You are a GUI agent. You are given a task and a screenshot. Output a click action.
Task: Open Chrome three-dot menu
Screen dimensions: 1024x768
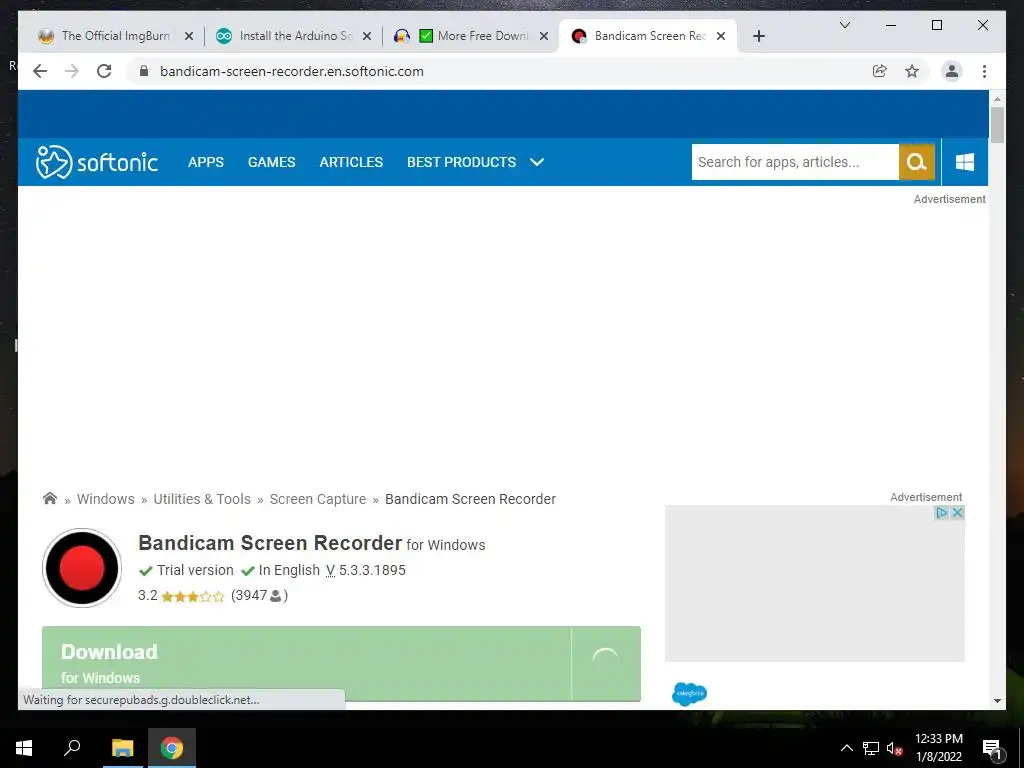pos(984,71)
